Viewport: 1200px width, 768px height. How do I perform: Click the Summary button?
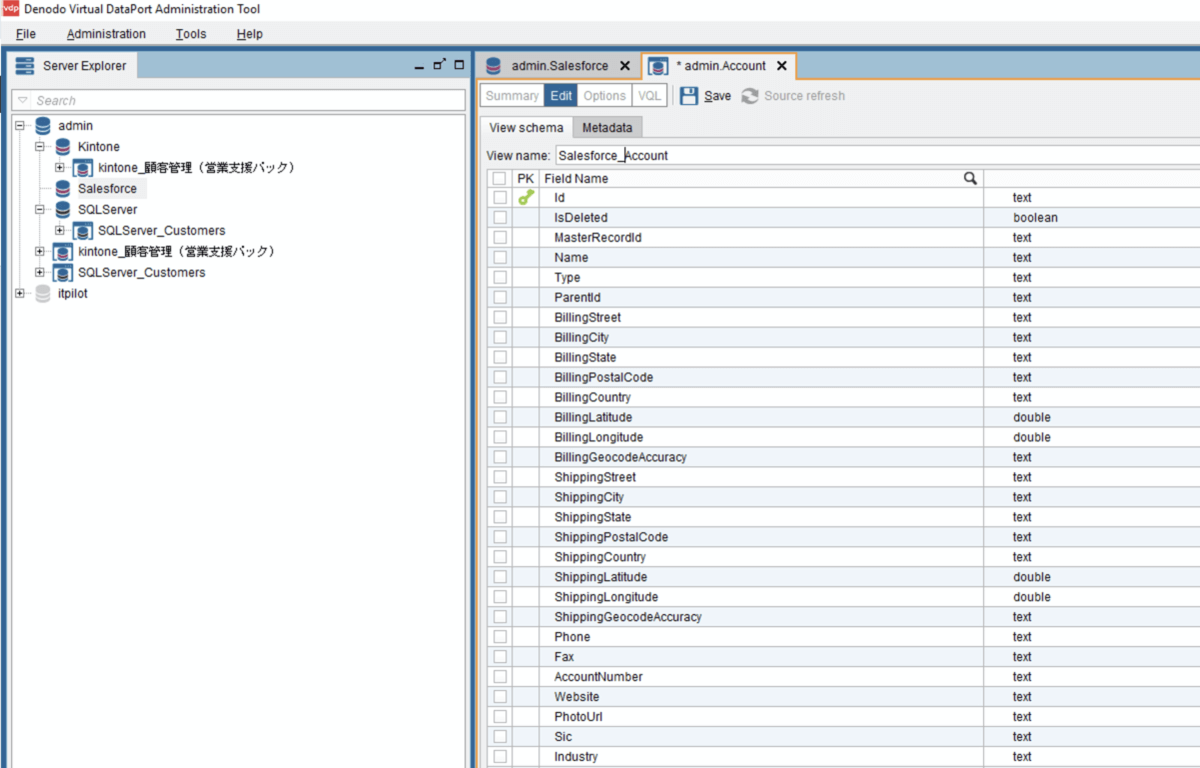[x=513, y=96]
